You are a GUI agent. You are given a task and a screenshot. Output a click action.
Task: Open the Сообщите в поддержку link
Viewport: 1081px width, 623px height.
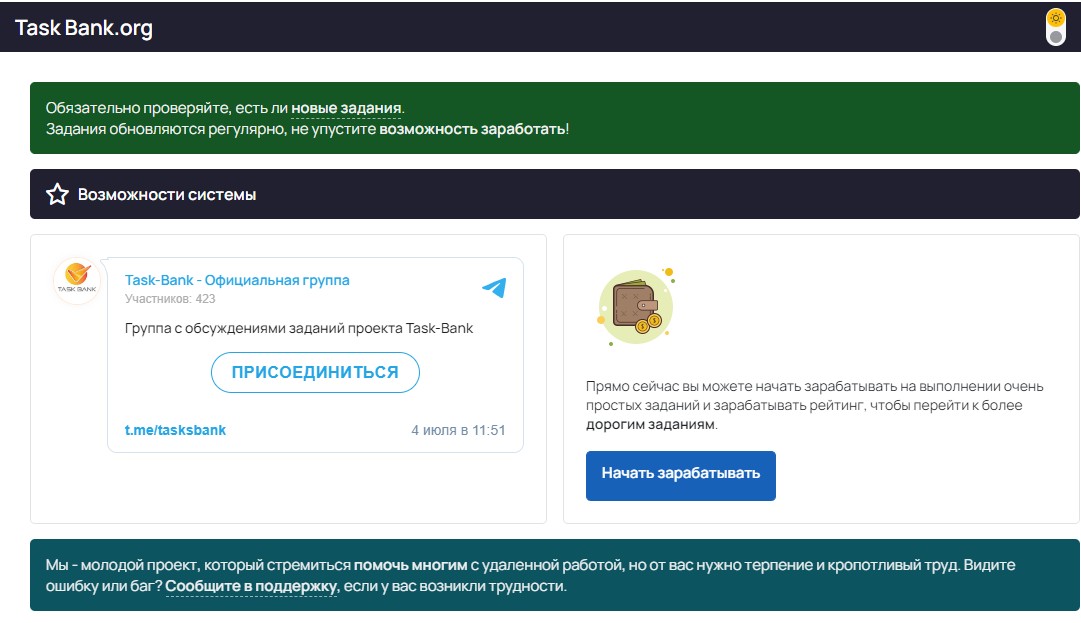[252, 586]
